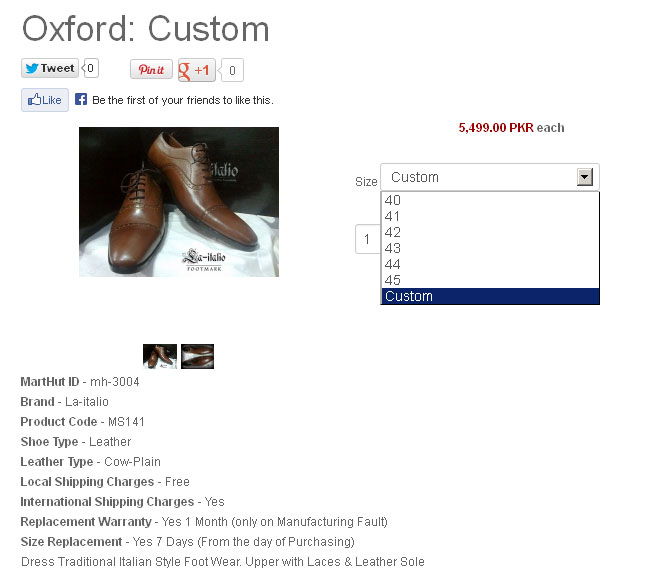Open the tweet count bubble
This screenshot has height=587, width=657.
point(91,68)
